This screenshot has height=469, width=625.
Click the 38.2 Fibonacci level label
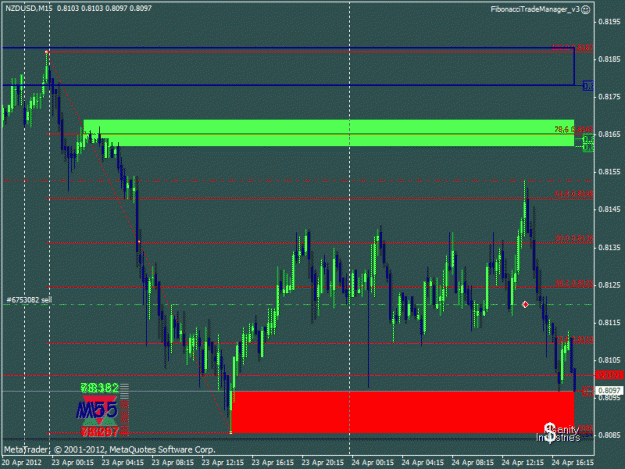coord(574,283)
